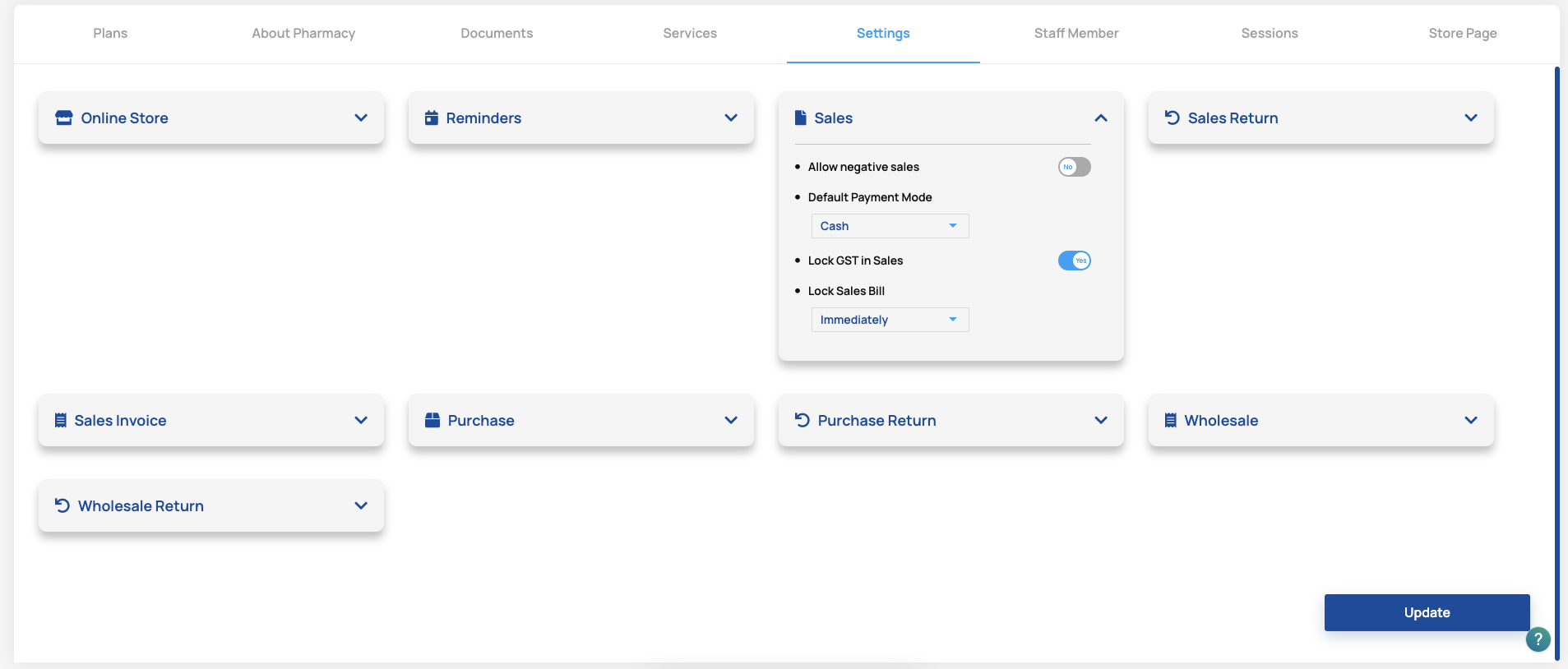This screenshot has width=1568, height=669.
Task: Expand the Online Store section chevron
Action: 361,118
